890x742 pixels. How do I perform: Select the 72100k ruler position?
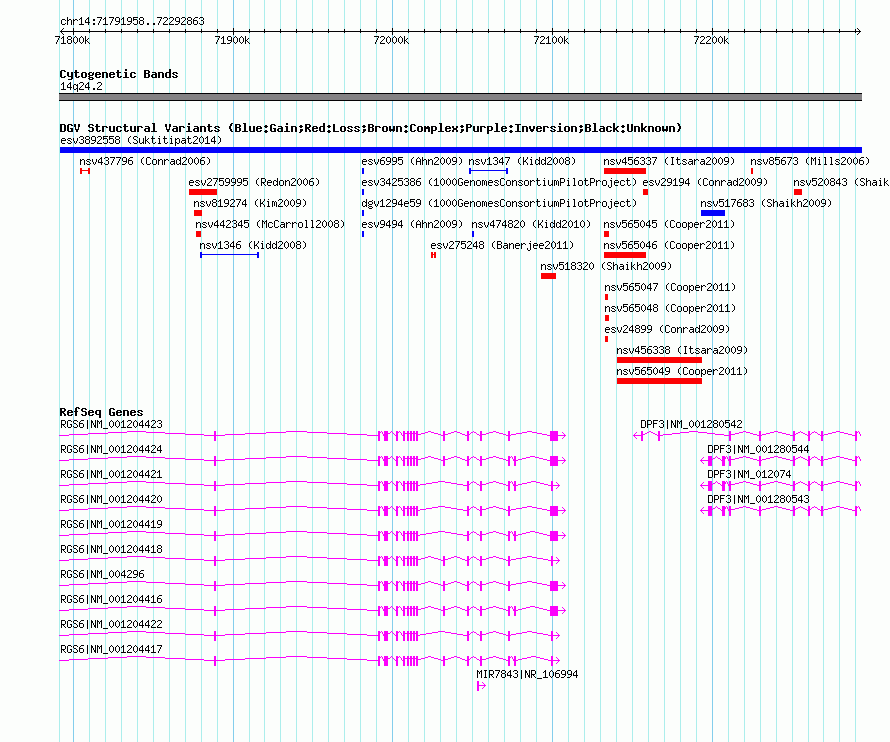(551, 40)
